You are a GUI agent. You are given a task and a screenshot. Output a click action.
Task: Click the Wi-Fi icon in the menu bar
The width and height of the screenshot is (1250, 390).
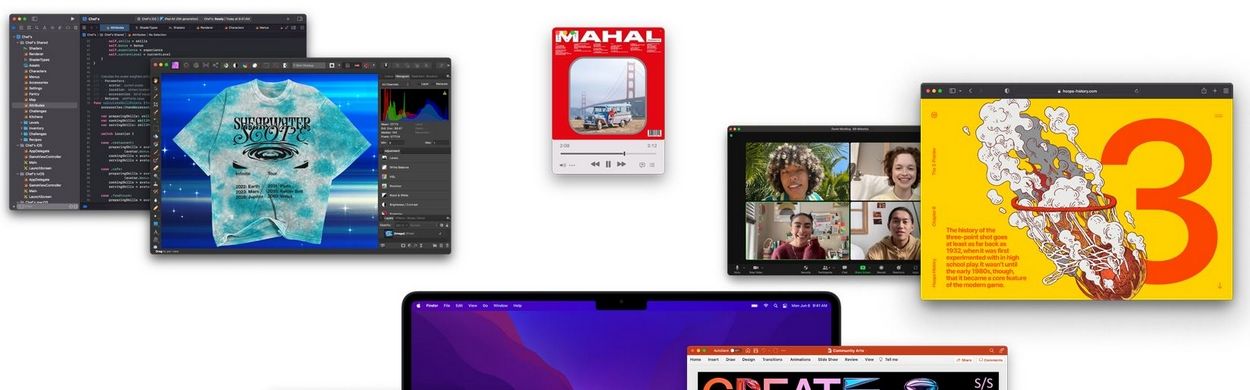(765, 305)
